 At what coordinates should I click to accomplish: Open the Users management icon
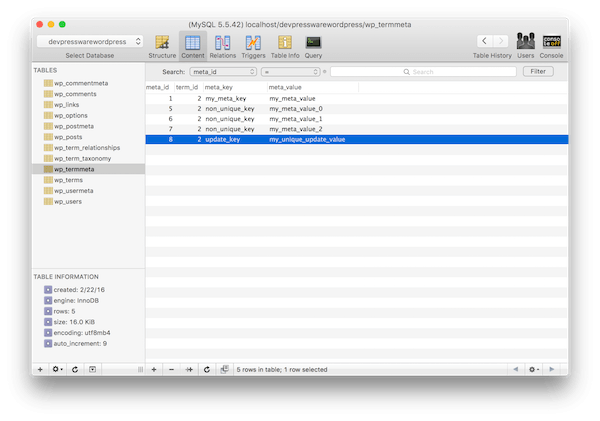(x=525, y=46)
